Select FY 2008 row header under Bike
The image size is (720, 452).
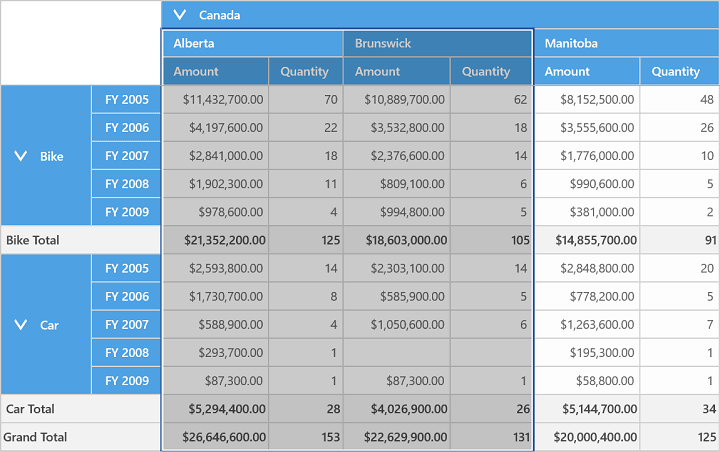click(126, 184)
